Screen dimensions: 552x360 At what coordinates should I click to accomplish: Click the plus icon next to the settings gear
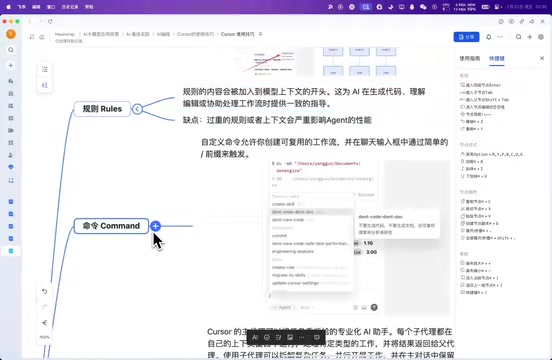(x=529, y=37)
